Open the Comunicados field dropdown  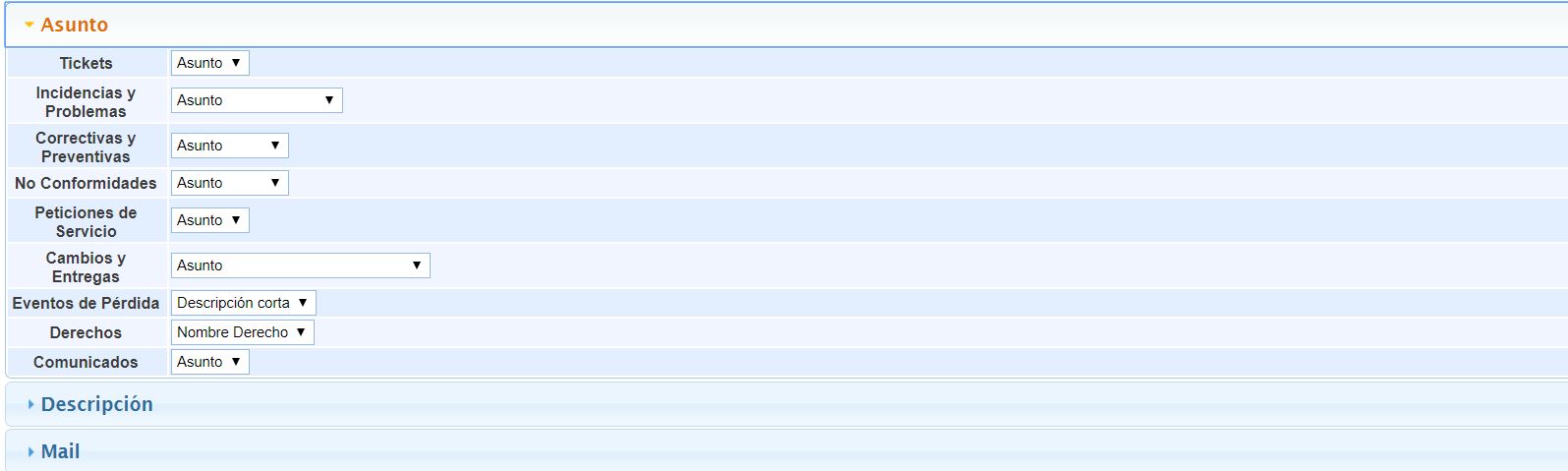(x=209, y=362)
